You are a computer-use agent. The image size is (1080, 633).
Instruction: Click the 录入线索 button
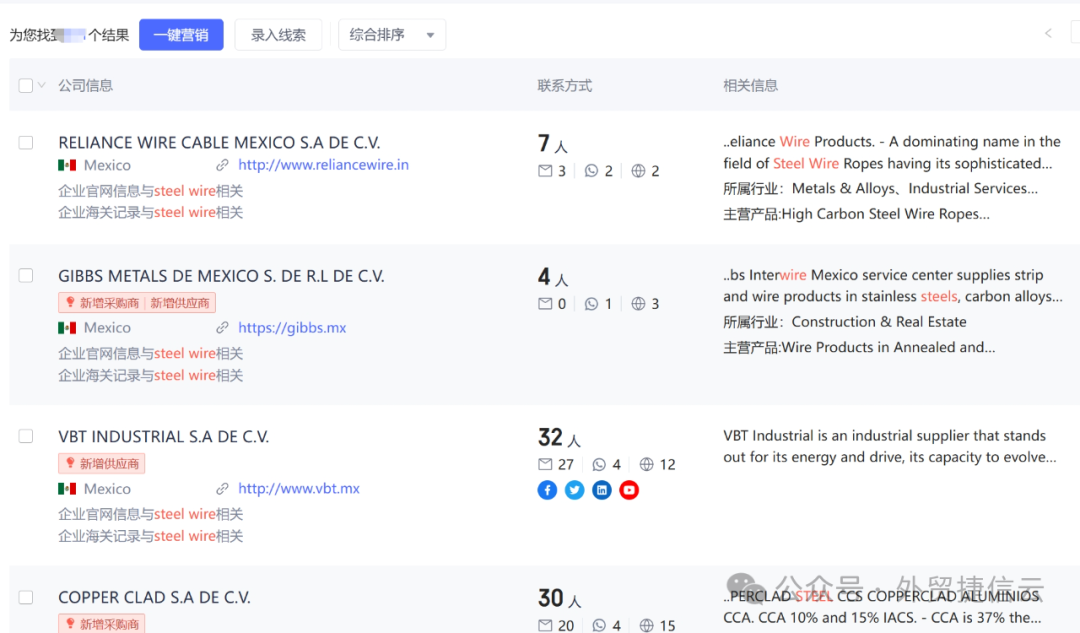278,34
